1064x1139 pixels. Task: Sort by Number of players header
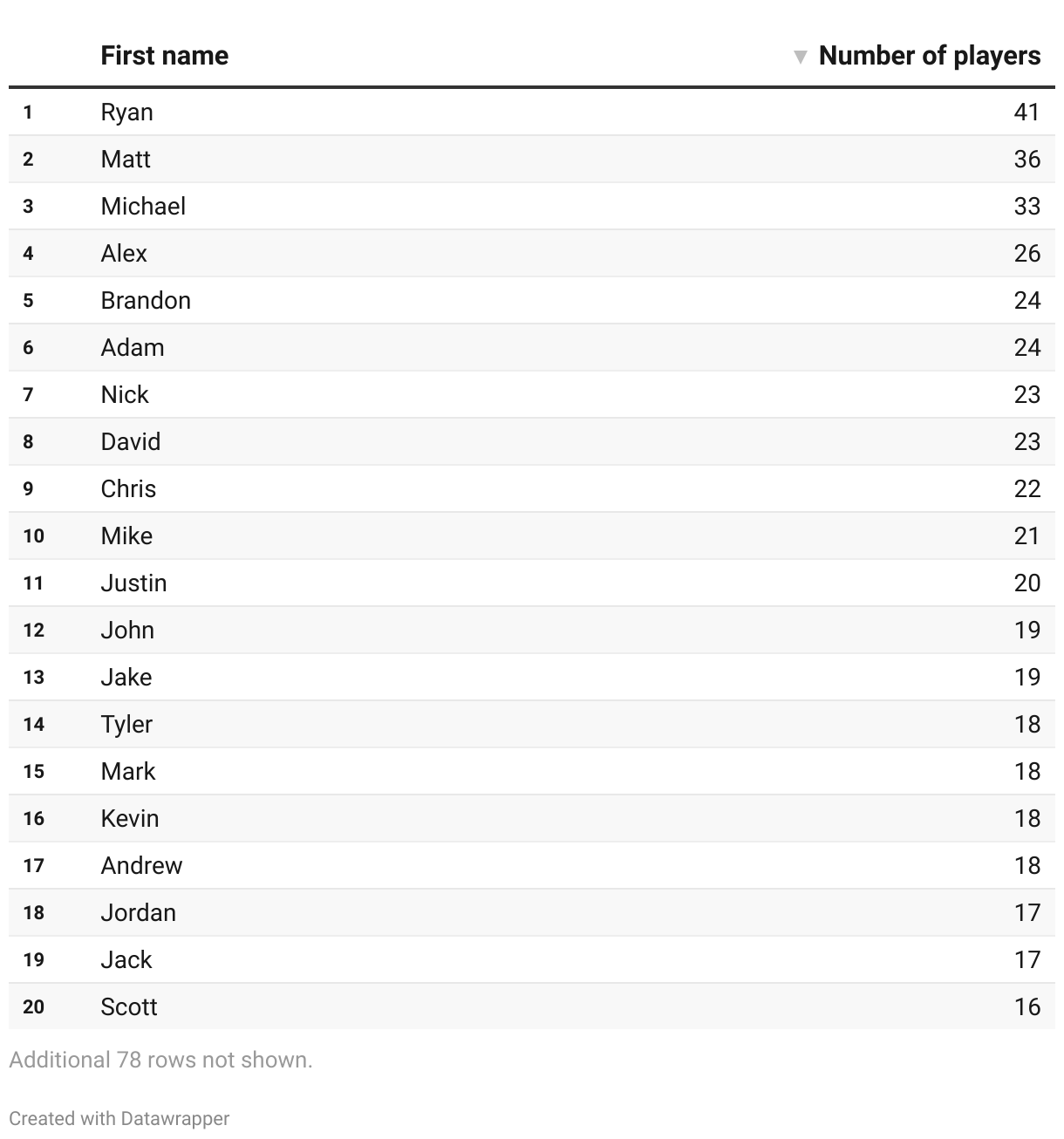point(929,56)
